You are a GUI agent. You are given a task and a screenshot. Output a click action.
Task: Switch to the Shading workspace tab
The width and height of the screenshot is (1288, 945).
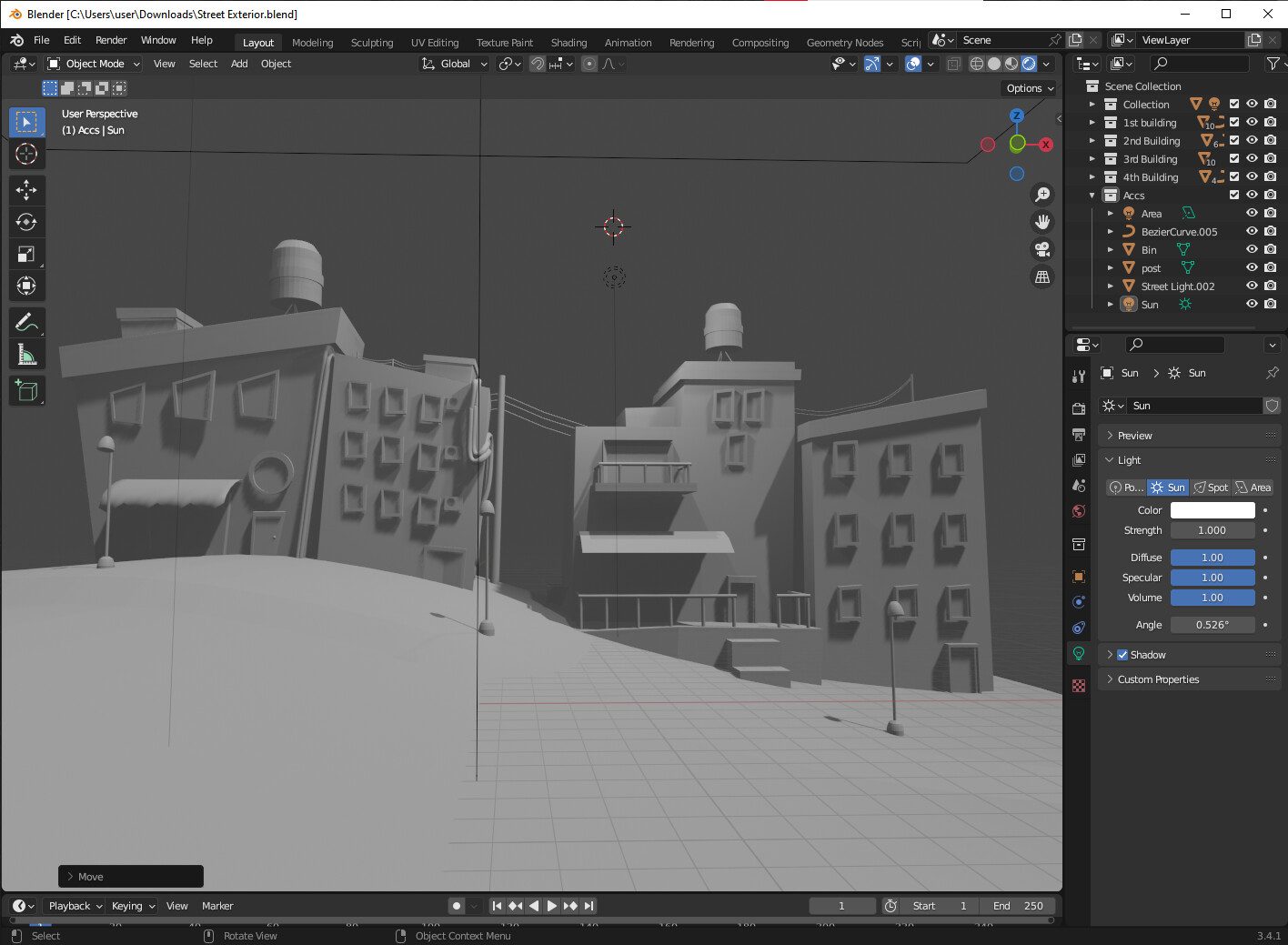click(569, 42)
